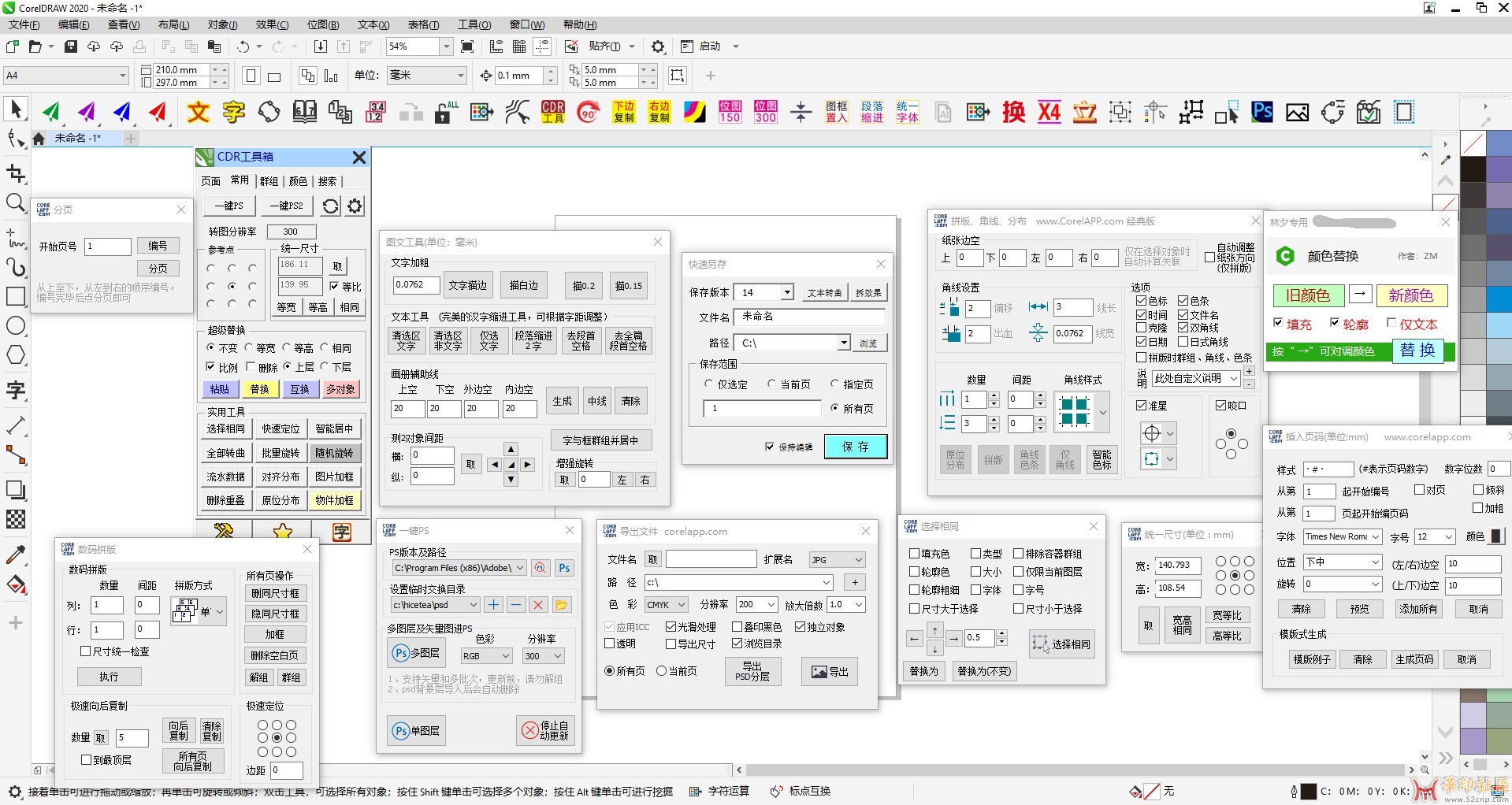The width and height of the screenshot is (1512, 805).
Task: Select the Eyedropper tool
Action: 16,555
